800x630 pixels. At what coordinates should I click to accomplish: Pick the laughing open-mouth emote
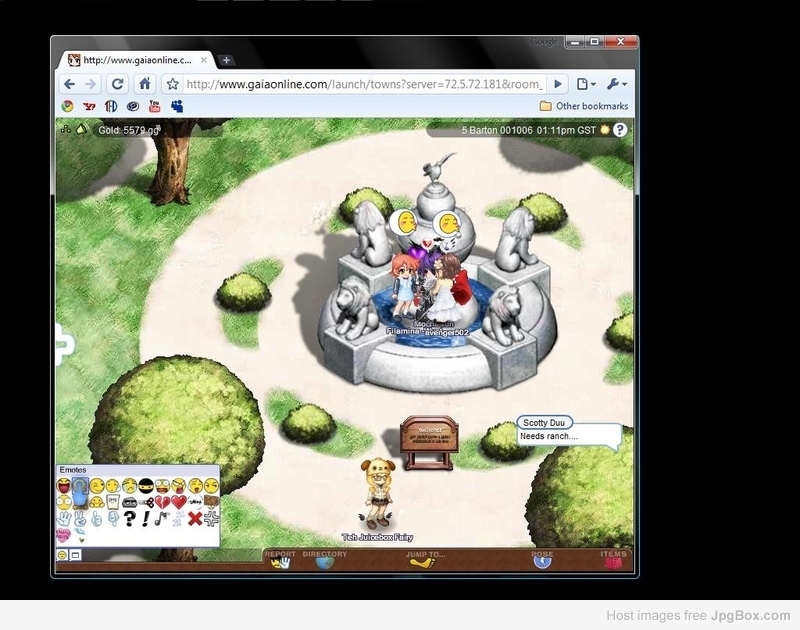(64, 486)
